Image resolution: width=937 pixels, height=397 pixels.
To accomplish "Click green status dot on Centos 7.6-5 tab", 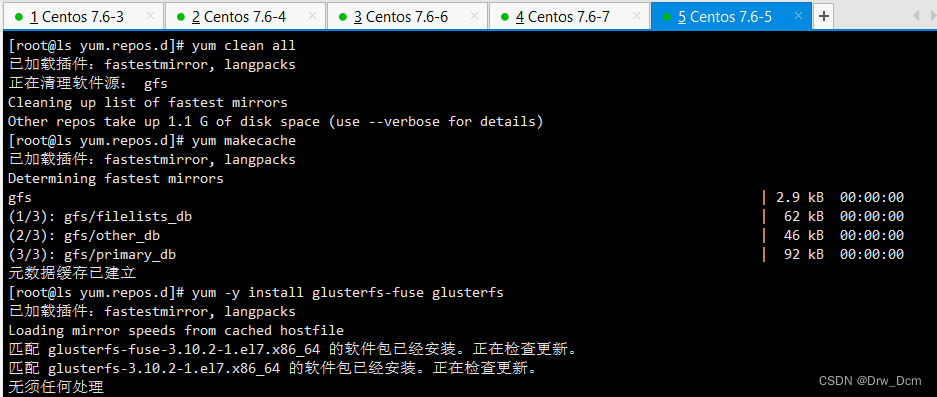I will click(667, 17).
